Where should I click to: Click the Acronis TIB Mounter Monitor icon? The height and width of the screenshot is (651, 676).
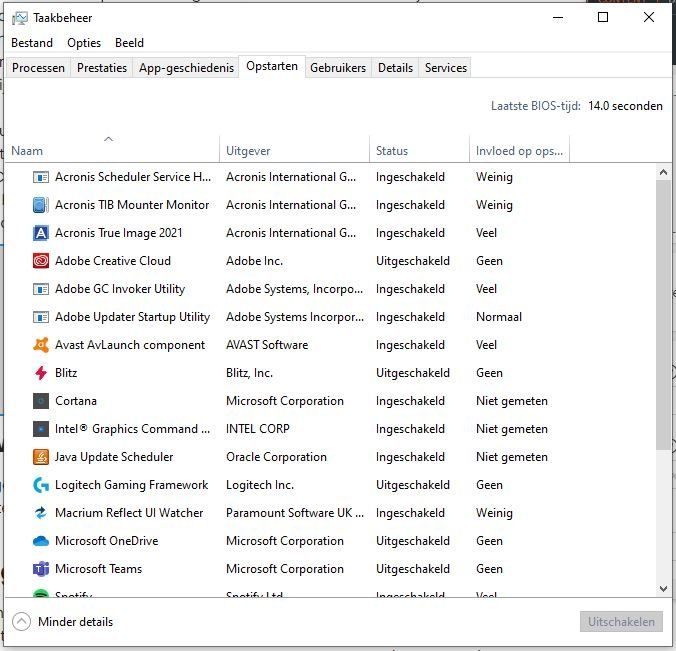[41, 205]
